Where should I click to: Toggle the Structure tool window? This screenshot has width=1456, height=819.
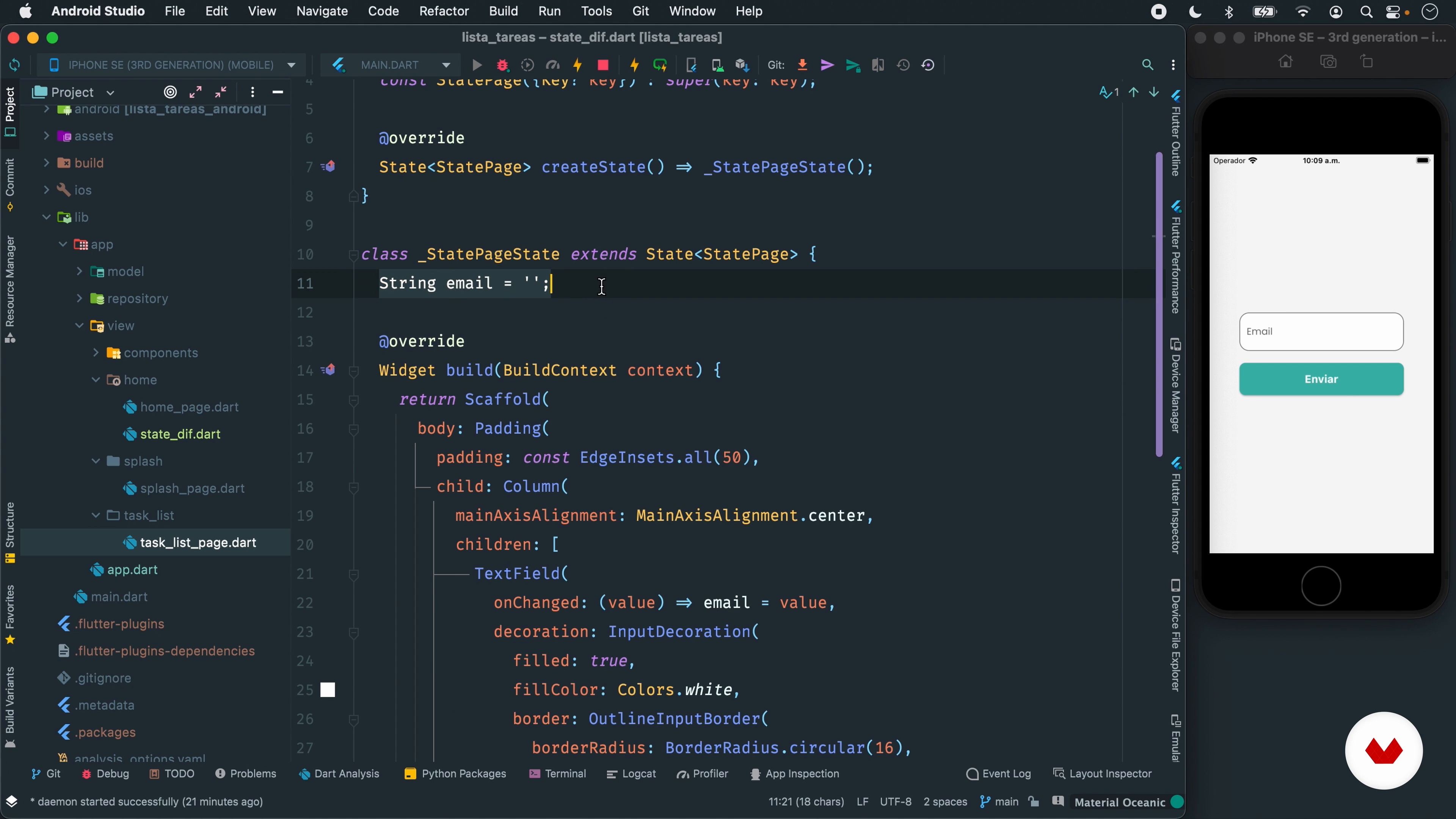click(x=9, y=532)
